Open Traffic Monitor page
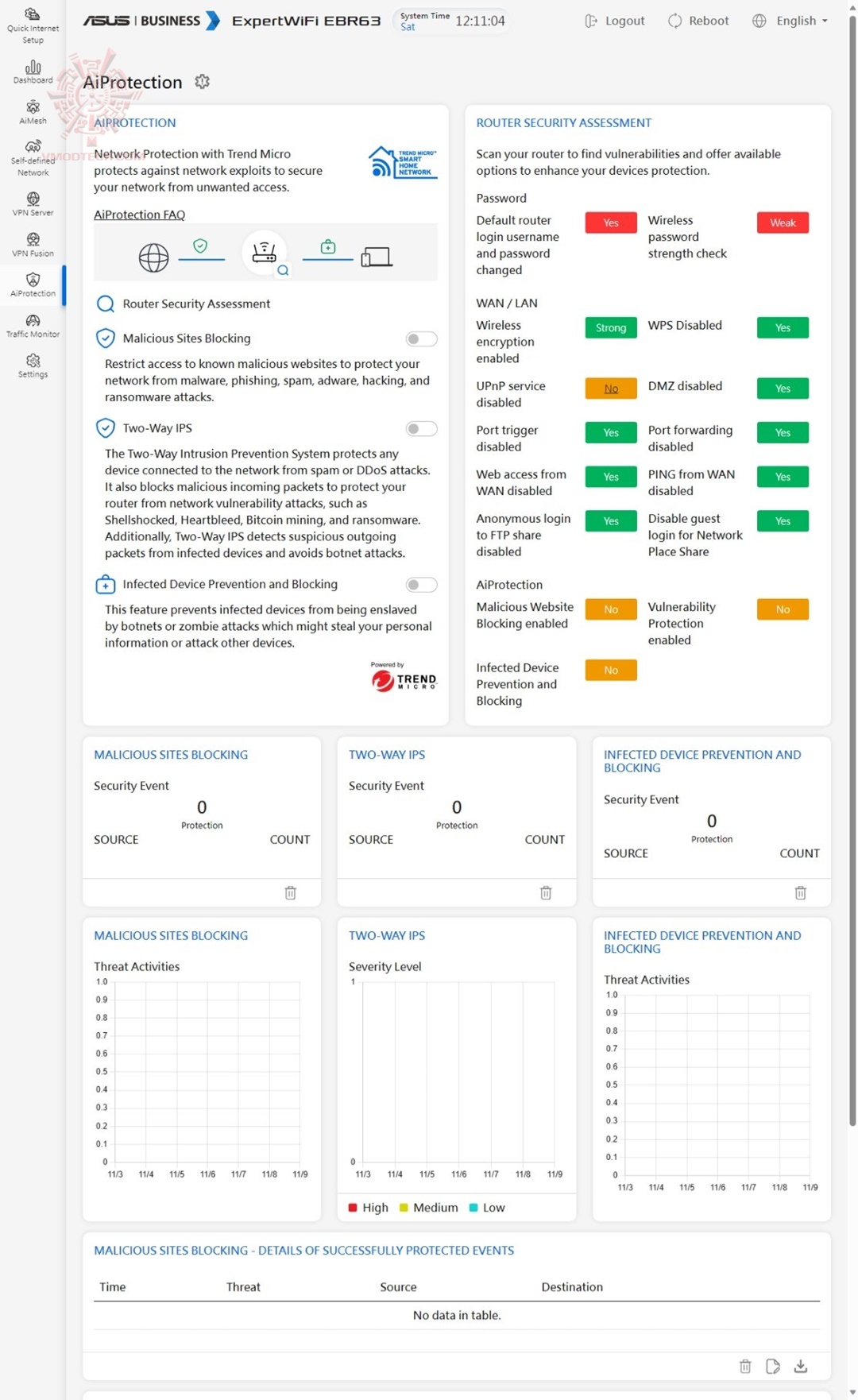Image resolution: width=858 pixels, height=1400 pixels. (x=33, y=326)
